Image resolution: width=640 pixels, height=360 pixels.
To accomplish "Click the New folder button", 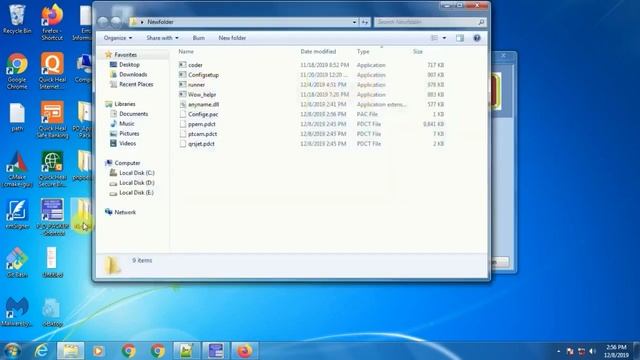I will (232, 38).
